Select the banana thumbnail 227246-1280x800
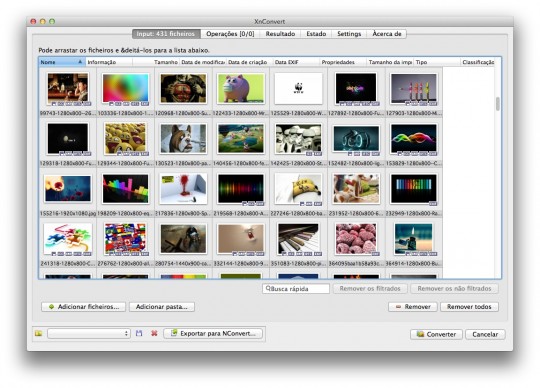The image size is (540, 388). pyautogui.click(x=298, y=188)
